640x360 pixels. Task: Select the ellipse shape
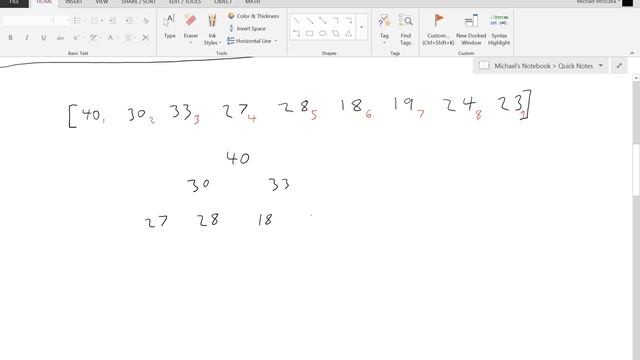pos(323,33)
